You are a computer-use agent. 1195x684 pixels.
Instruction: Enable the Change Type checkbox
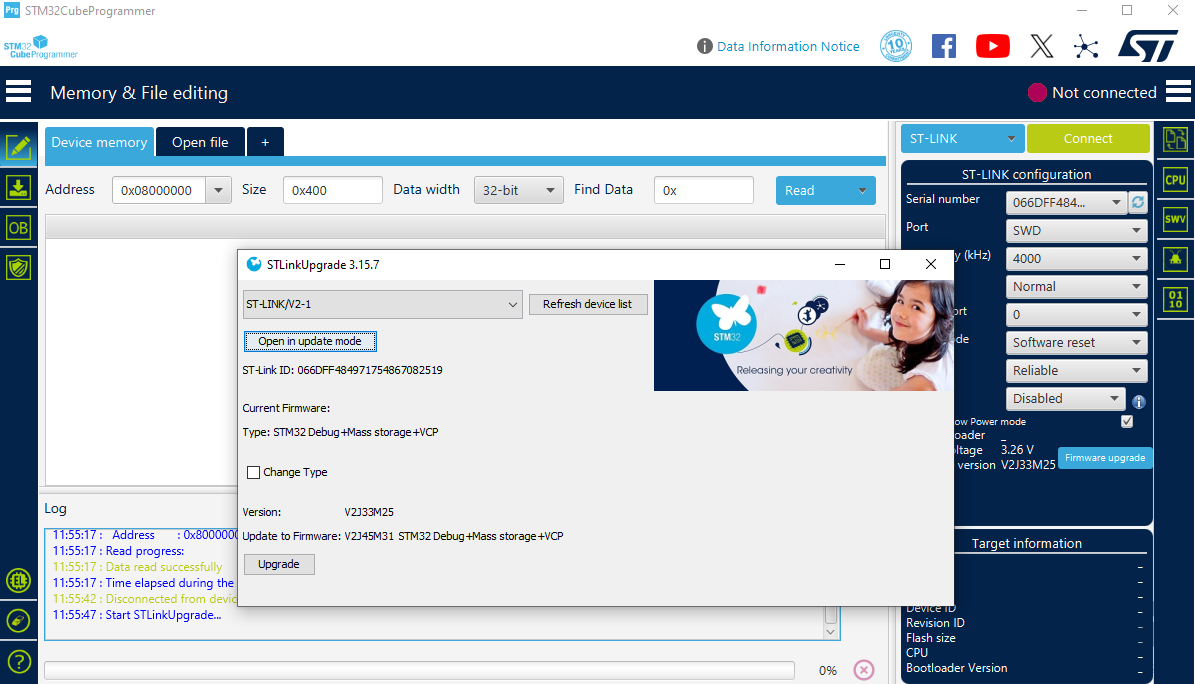tap(253, 472)
